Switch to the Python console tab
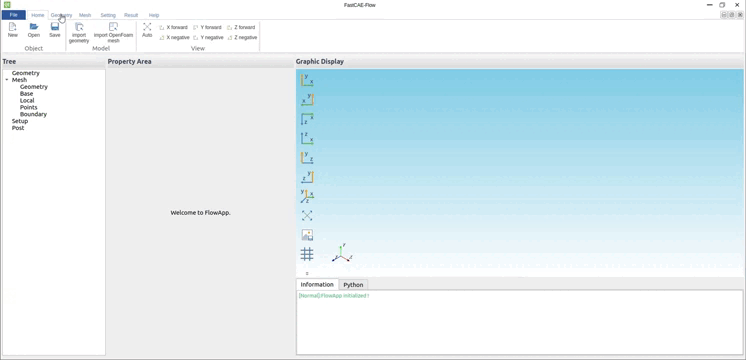The image size is (746, 360). pos(353,285)
